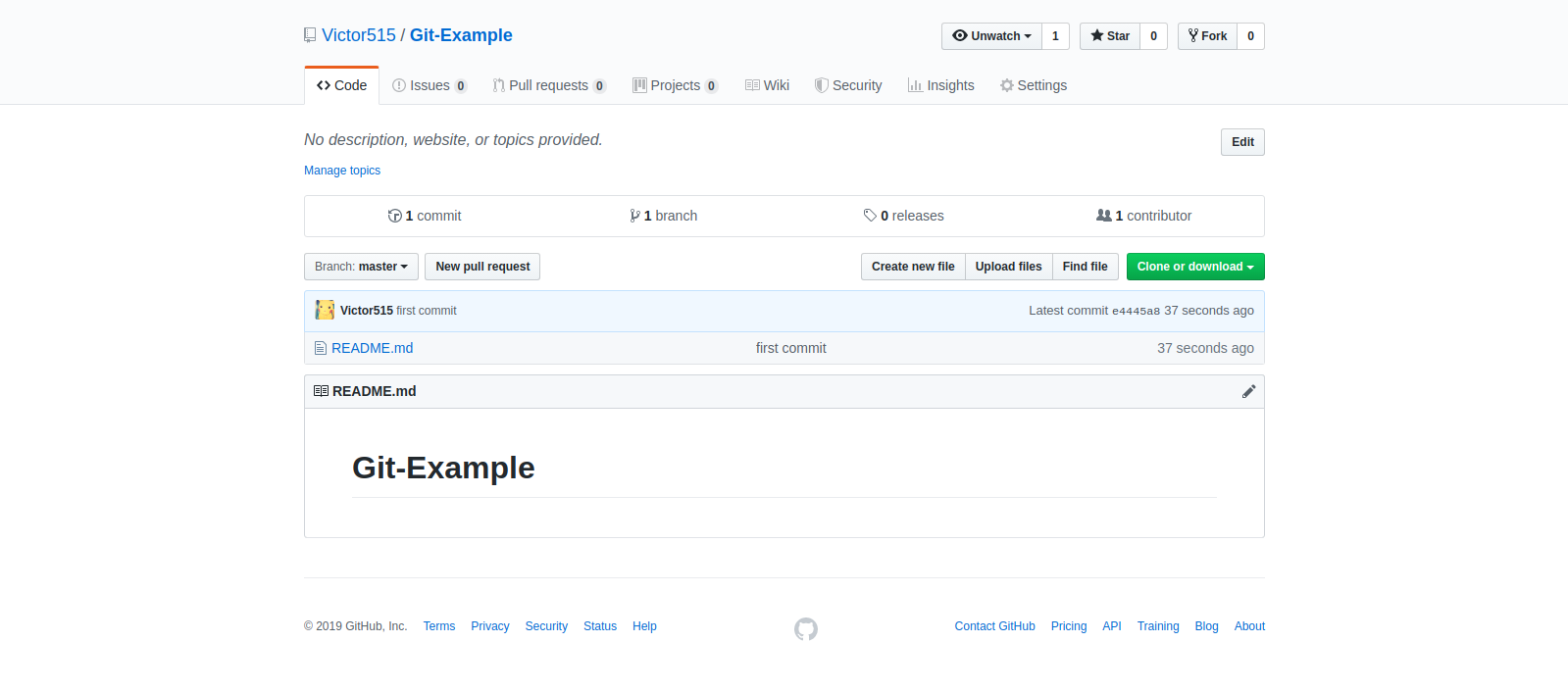Screen dimensions: 1568x692
Task: Open the Pricing footer link
Action: coord(1069,626)
